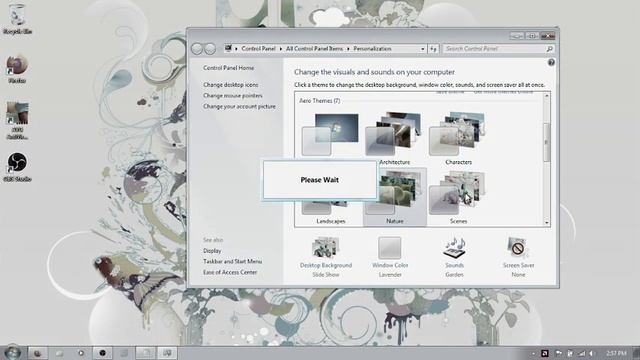Select the Windows 7 Aero theme thumbnail
Viewport: 640px width, 360px height.
(x=330, y=134)
